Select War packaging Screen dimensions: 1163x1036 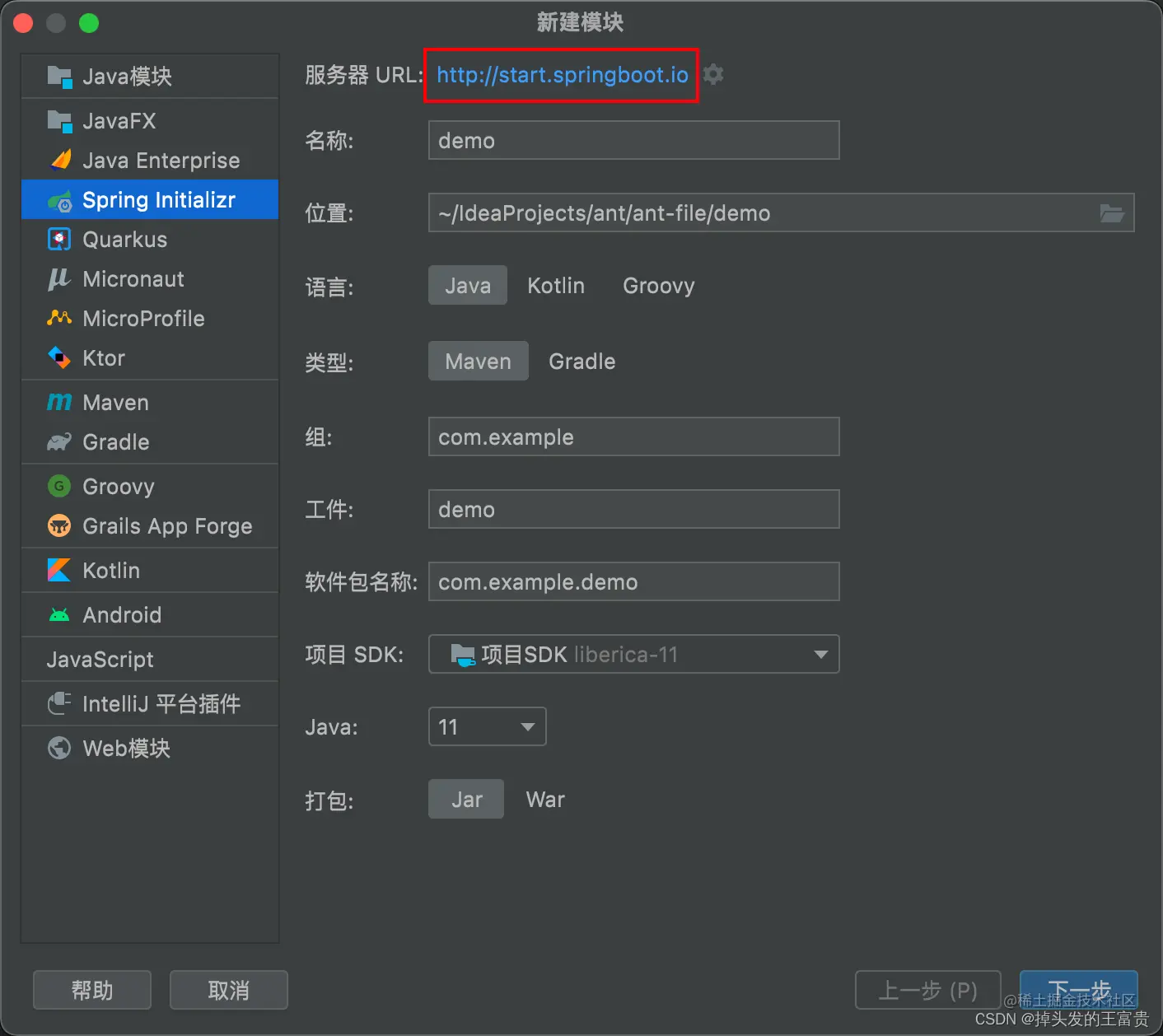545,800
